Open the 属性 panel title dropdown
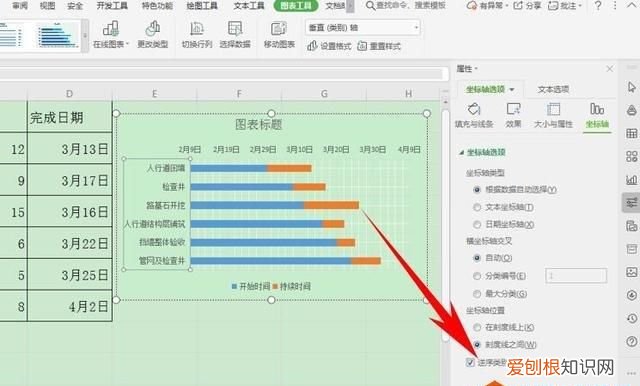Image resolution: width=640 pixels, height=386 pixels. 476,69
